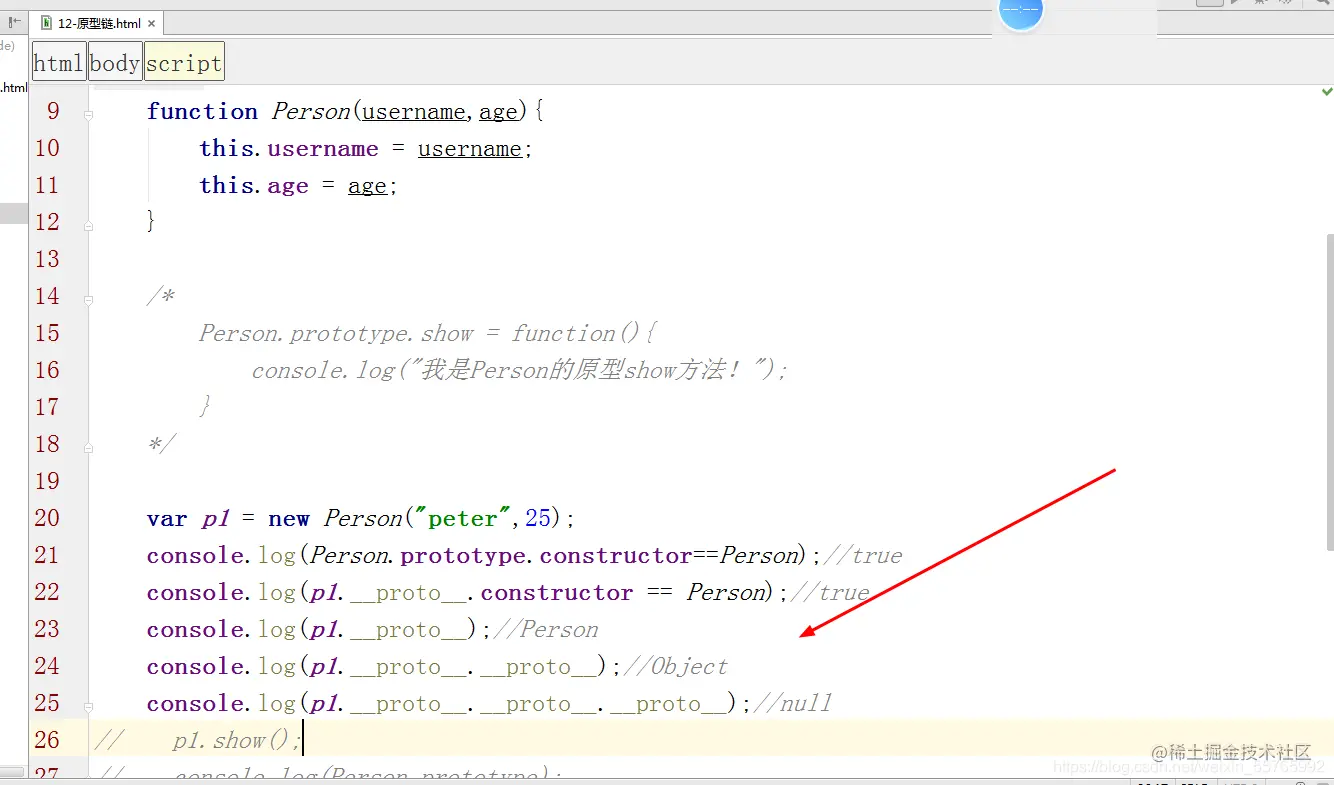Click the prototype word on line 21
This screenshot has height=785, width=1334.
[x=463, y=555]
